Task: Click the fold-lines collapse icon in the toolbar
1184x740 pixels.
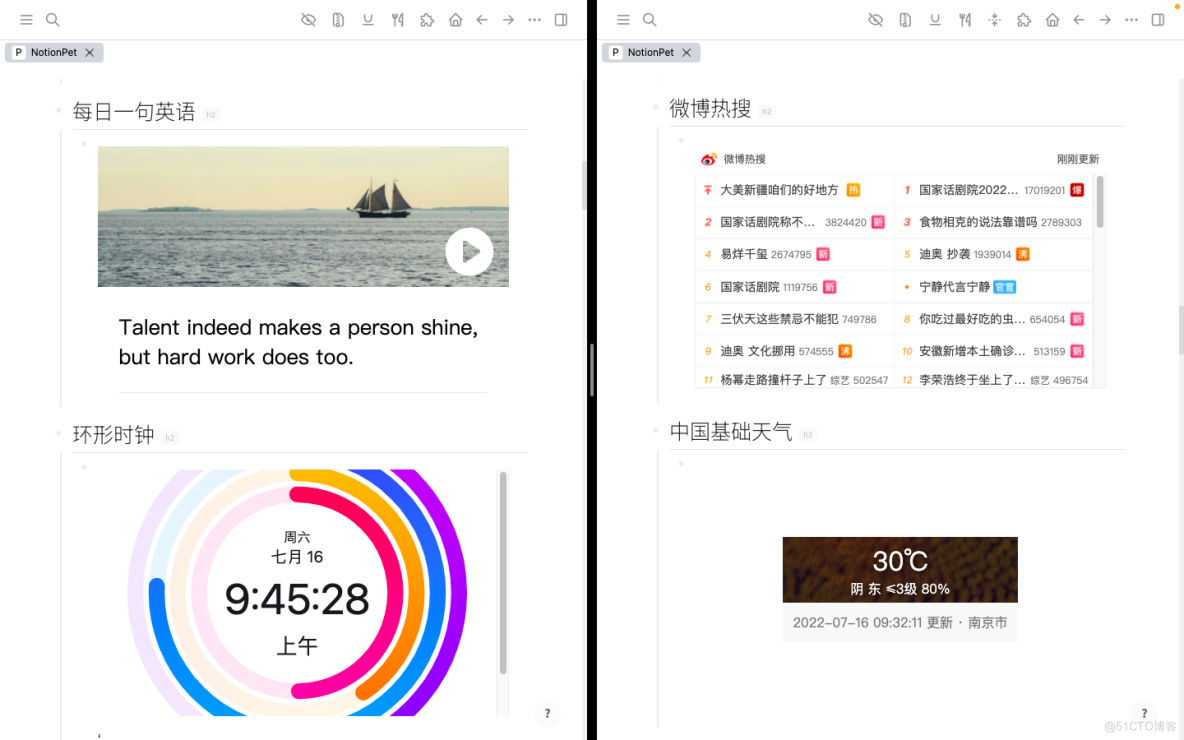Action: 994,20
